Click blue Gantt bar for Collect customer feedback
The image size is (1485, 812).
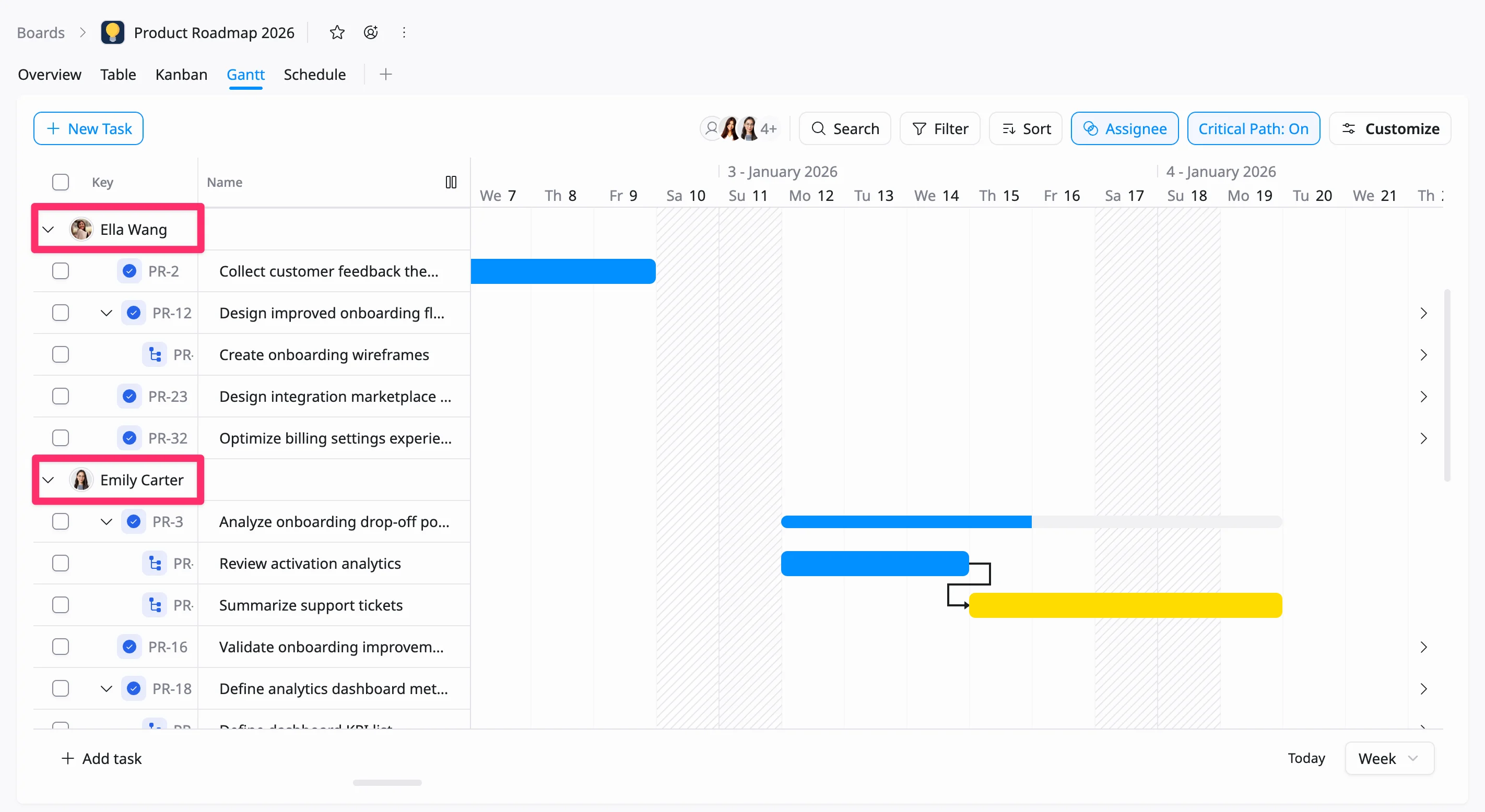(563, 271)
